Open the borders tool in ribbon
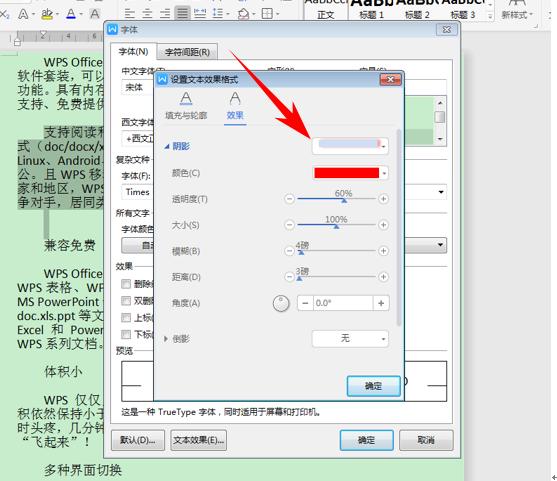This screenshot has height=481, width=557. coord(267,14)
